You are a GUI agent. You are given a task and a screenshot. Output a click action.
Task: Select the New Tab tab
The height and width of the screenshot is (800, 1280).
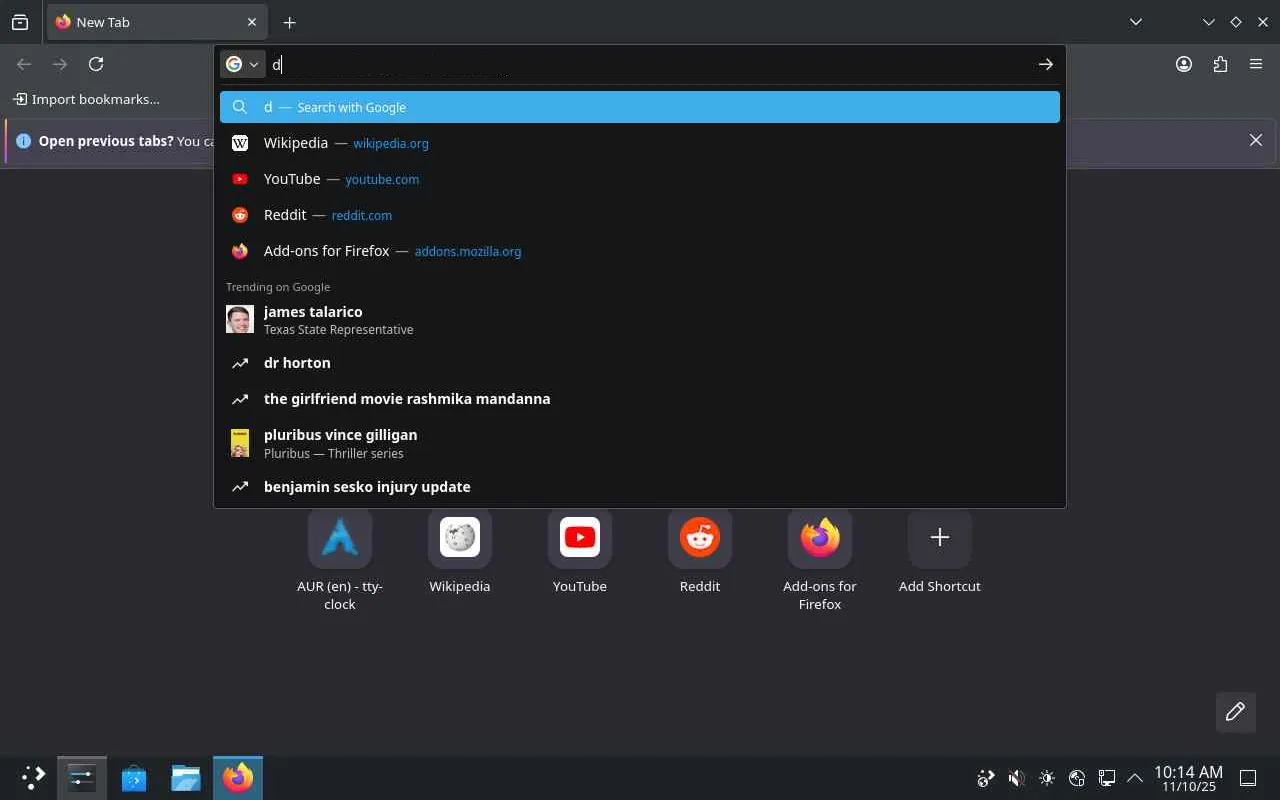click(156, 22)
